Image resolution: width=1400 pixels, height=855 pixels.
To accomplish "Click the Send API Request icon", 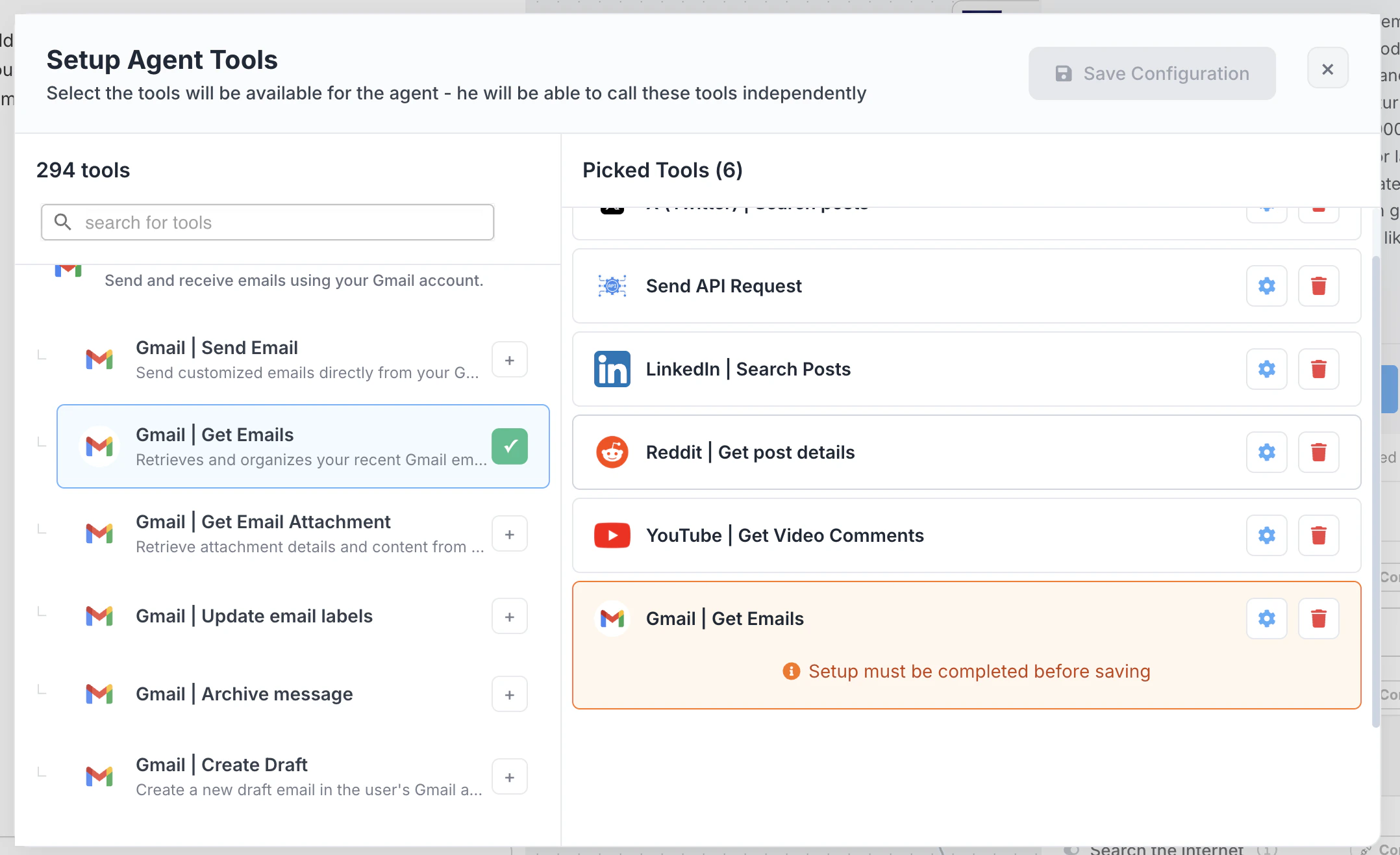I will 612,286.
